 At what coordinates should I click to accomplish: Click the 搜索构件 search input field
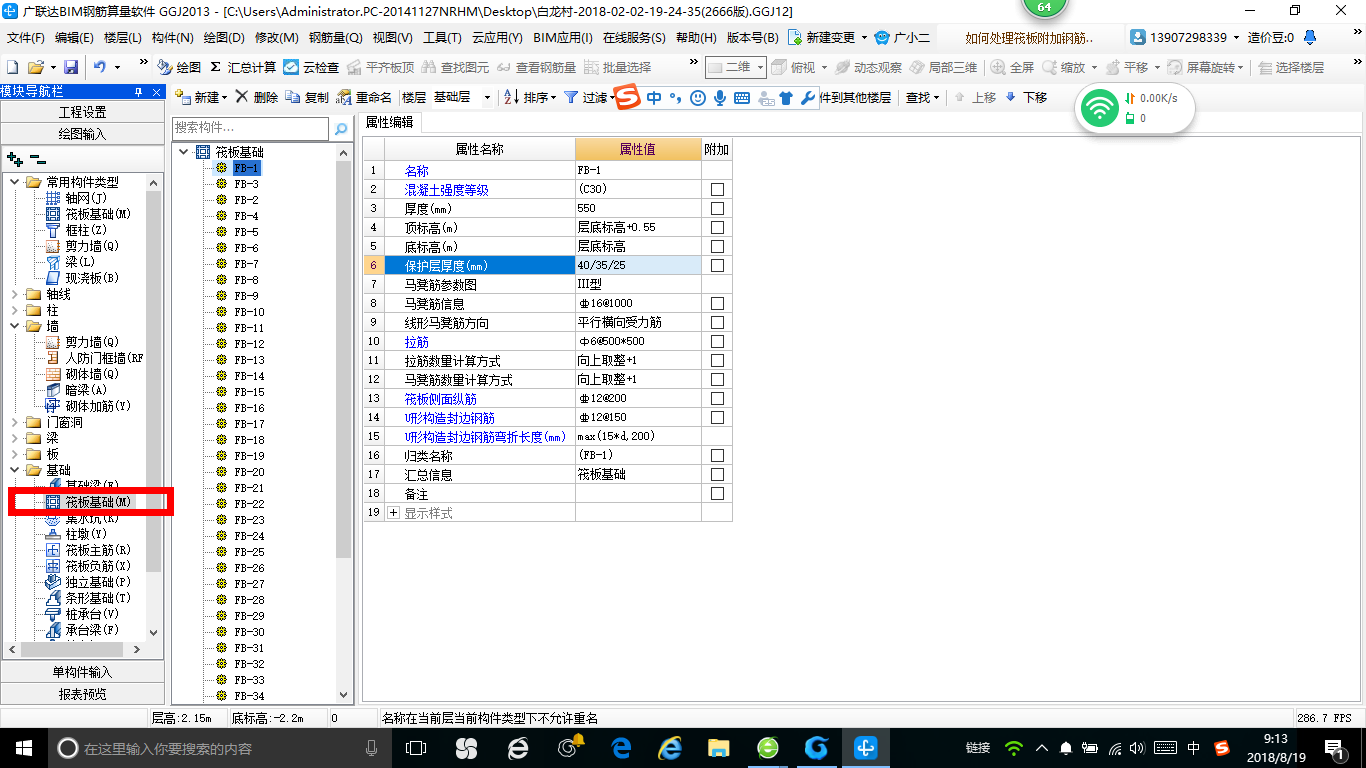coord(250,128)
